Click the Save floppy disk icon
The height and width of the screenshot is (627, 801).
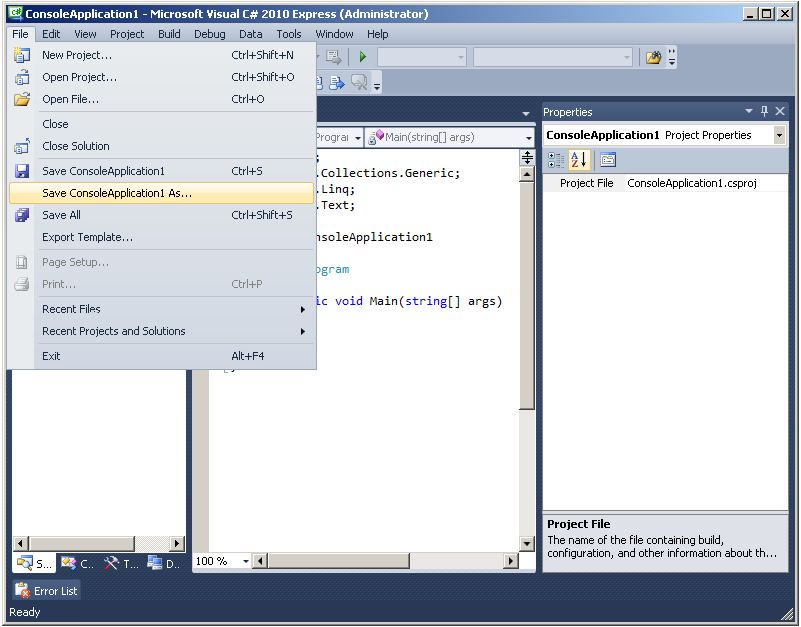[x=21, y=171]
